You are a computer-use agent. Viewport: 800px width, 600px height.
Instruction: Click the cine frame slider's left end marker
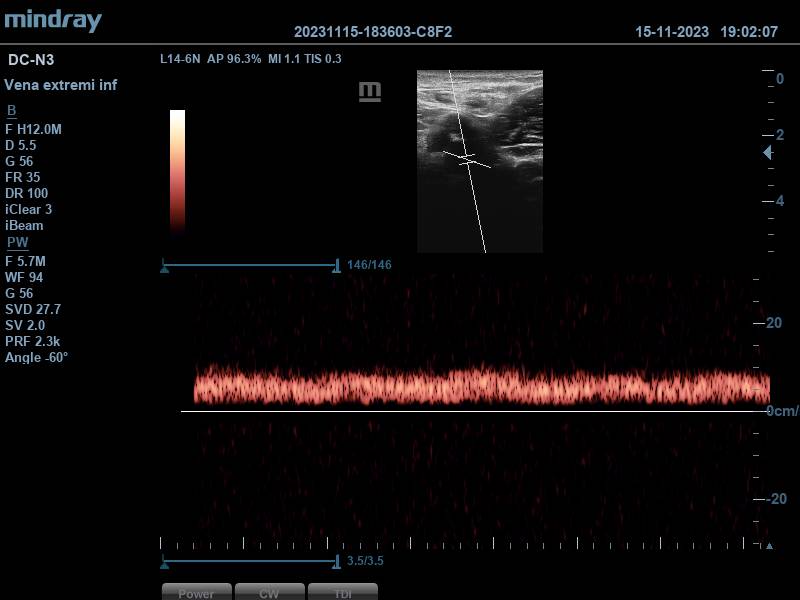[164, 266]
